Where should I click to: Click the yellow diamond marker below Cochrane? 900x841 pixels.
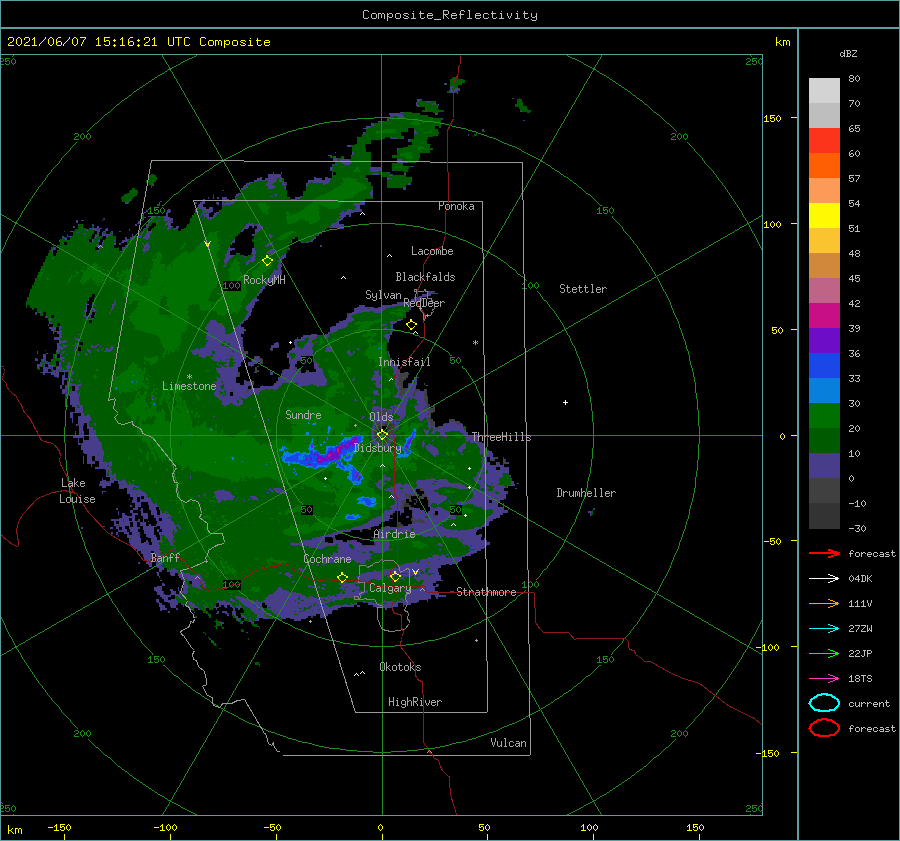click(342, 578)
